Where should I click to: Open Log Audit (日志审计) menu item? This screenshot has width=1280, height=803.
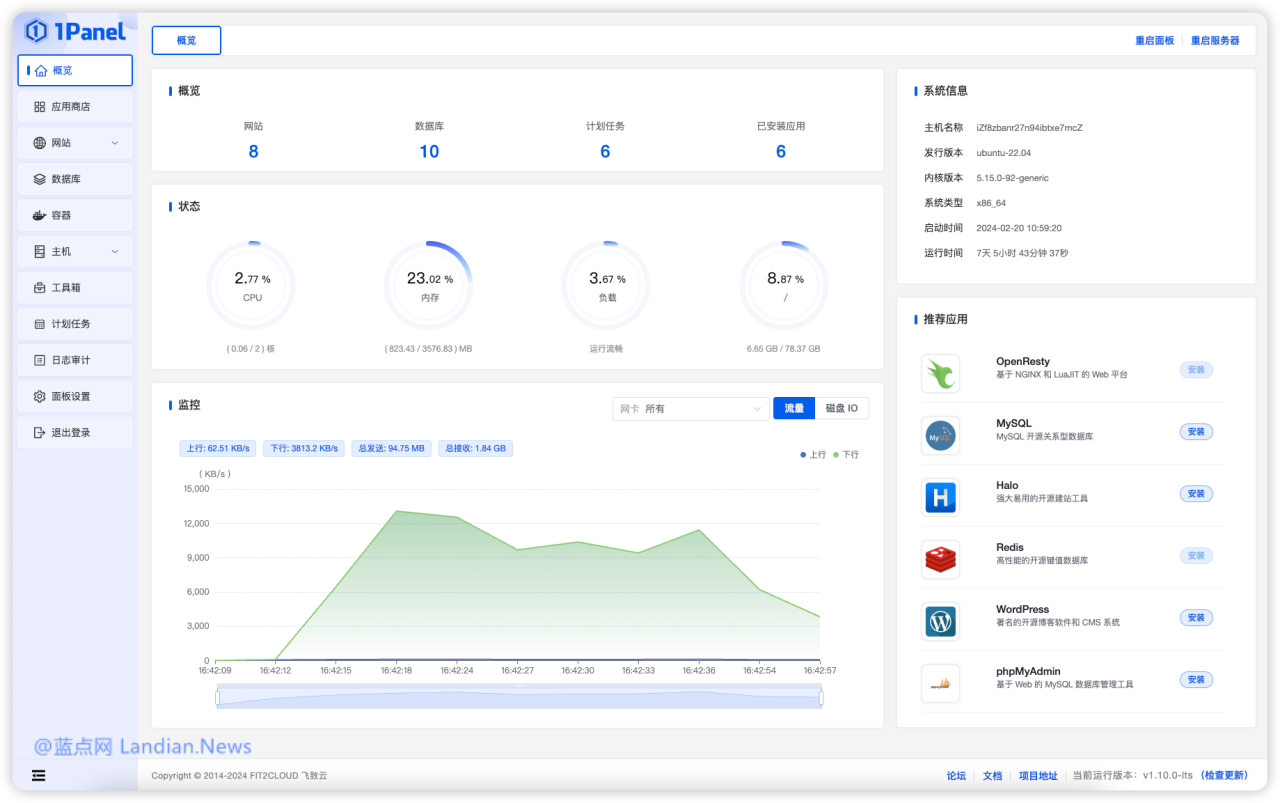point(71,360)
